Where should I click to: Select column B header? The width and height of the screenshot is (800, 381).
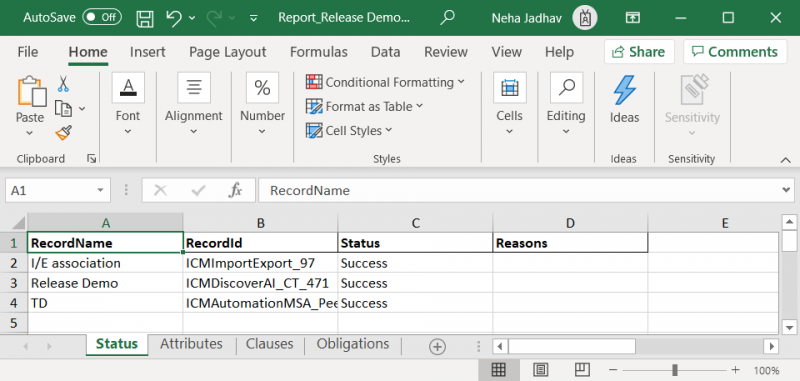(260, 223)
